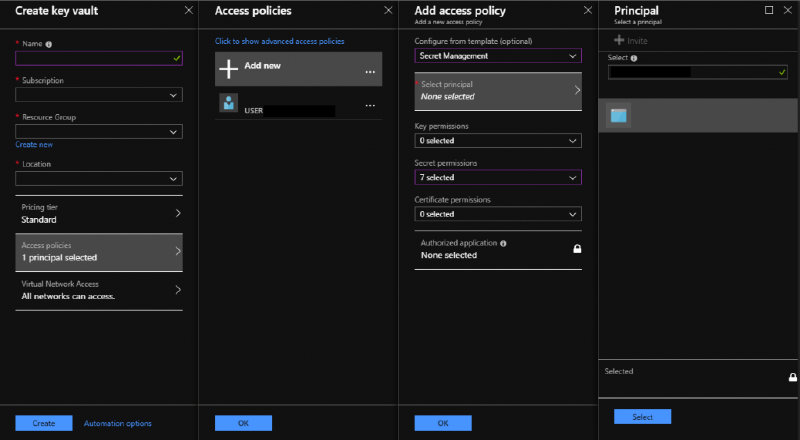This screenshot has width=800, height=440.
Task: Select the USER entry icon in Access policies
Action: pos(229,103)
